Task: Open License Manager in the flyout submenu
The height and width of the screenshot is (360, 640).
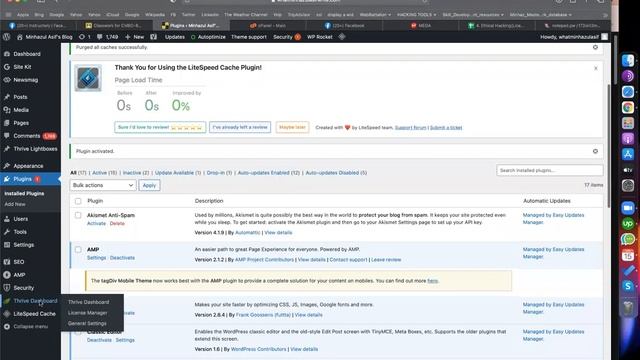Action: pos(87,313)
